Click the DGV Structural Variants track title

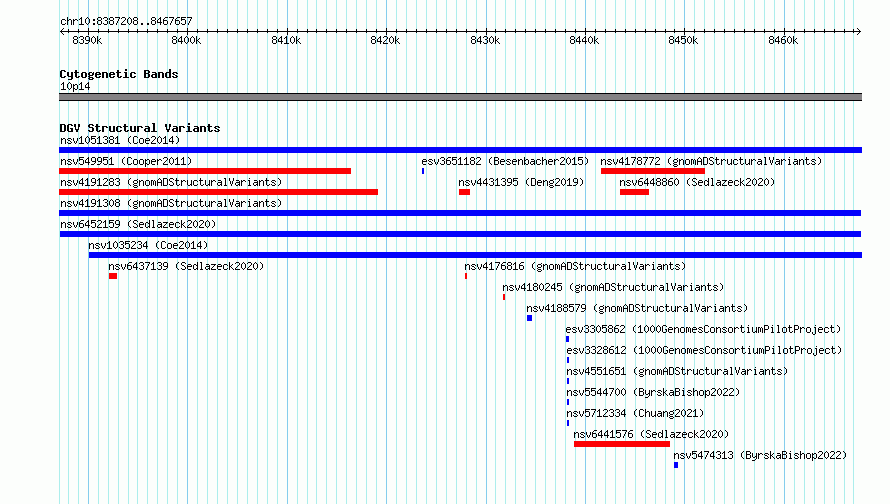[x=140, y=128]
